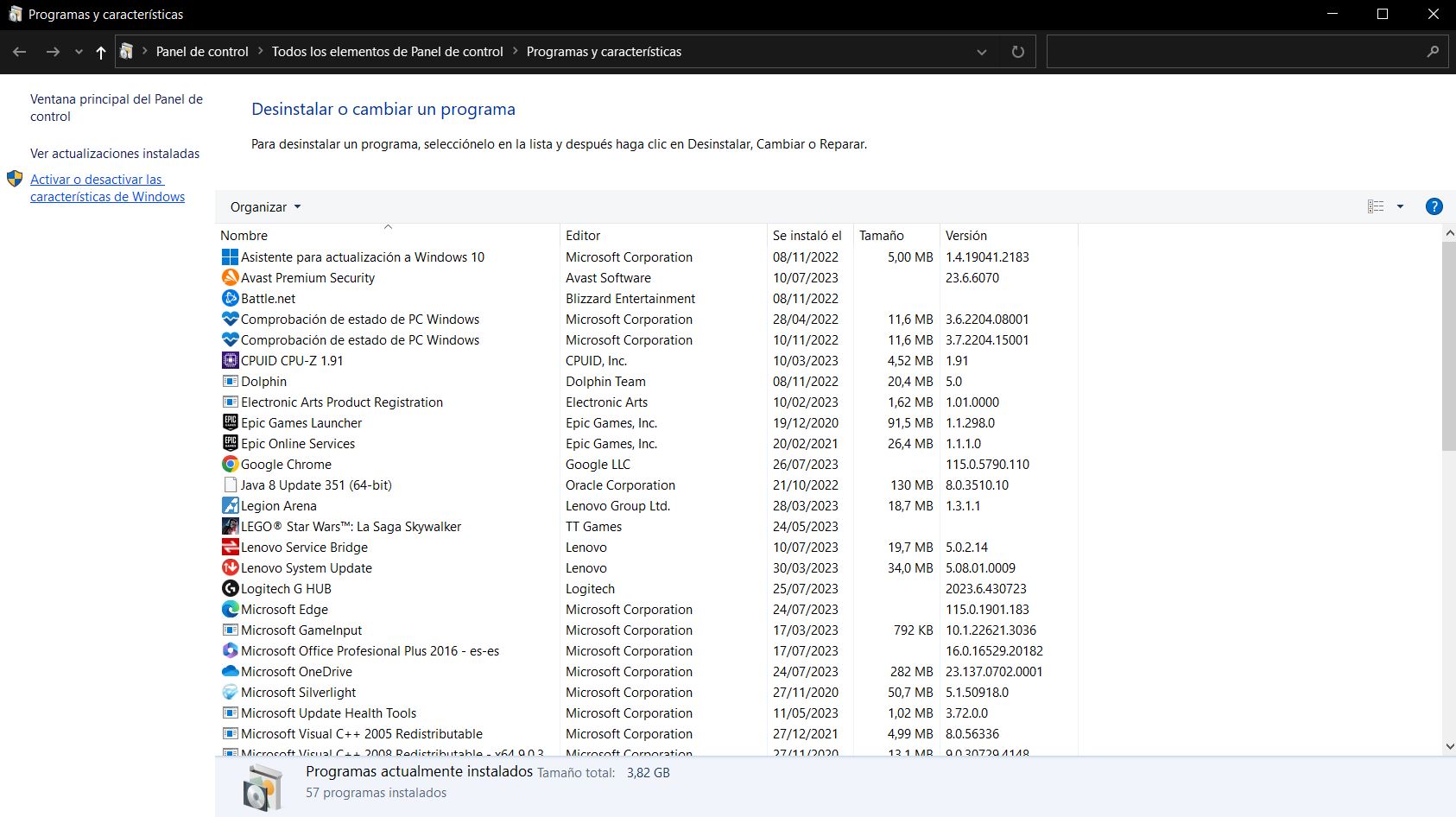Open Activar o desactivar características de Windows
1456x817 pixels.
pyautogui.click(x=107, y=188)
